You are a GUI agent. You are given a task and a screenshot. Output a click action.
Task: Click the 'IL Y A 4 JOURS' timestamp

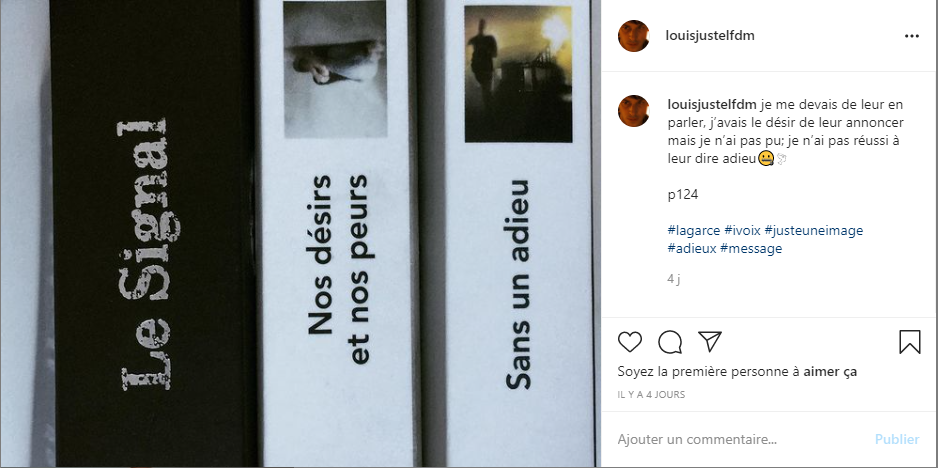tap(651, 395)
